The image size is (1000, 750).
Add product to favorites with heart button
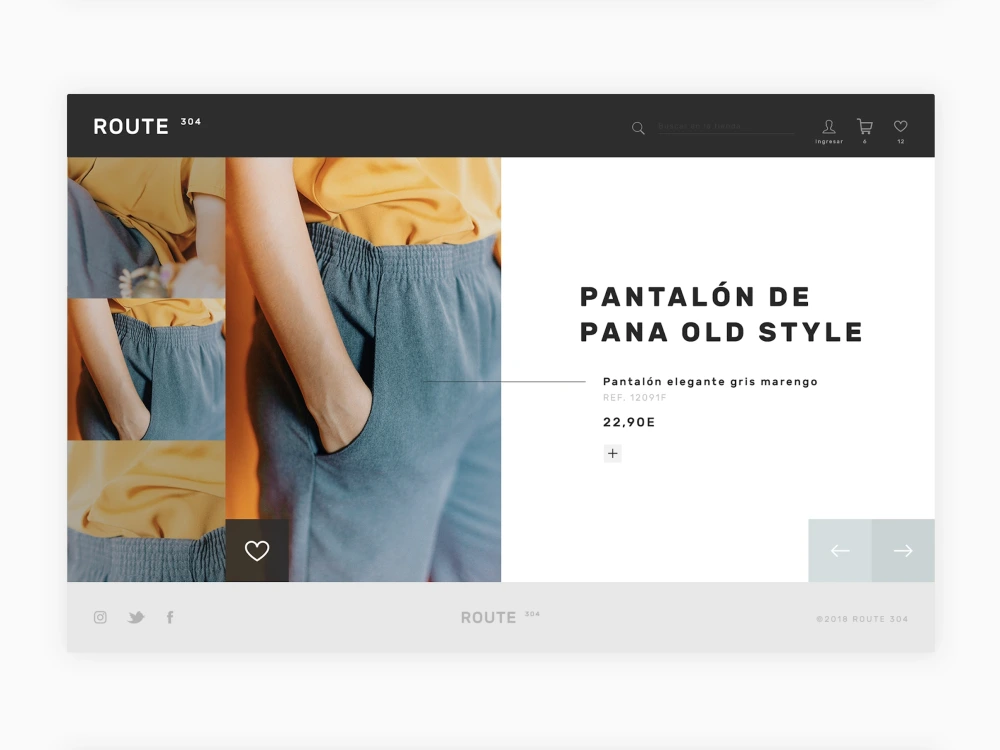pos(257,550)
